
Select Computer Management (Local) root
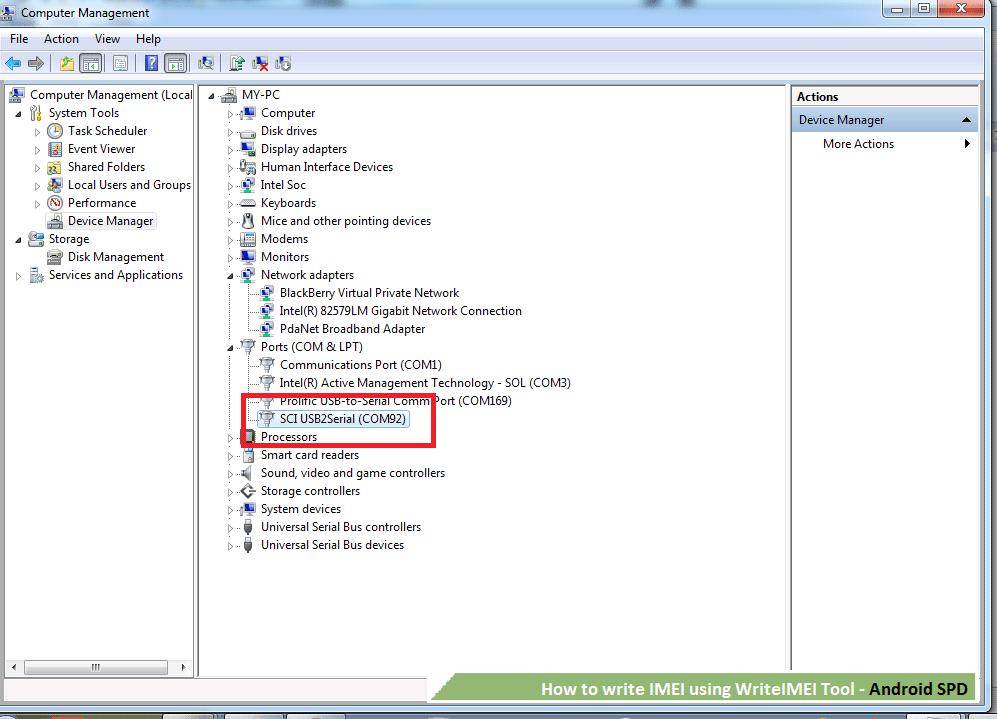[111, 95]
